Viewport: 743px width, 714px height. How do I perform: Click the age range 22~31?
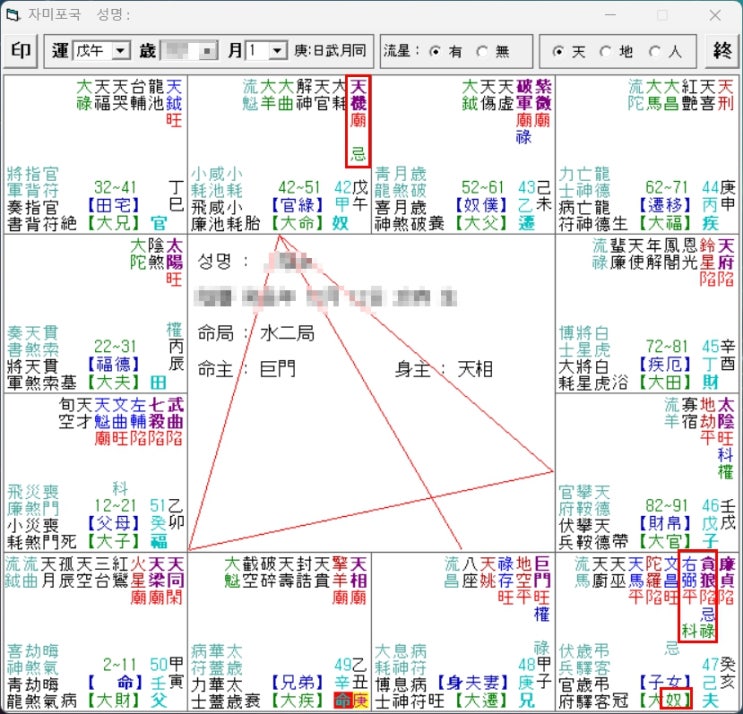(x=115, y=346)
